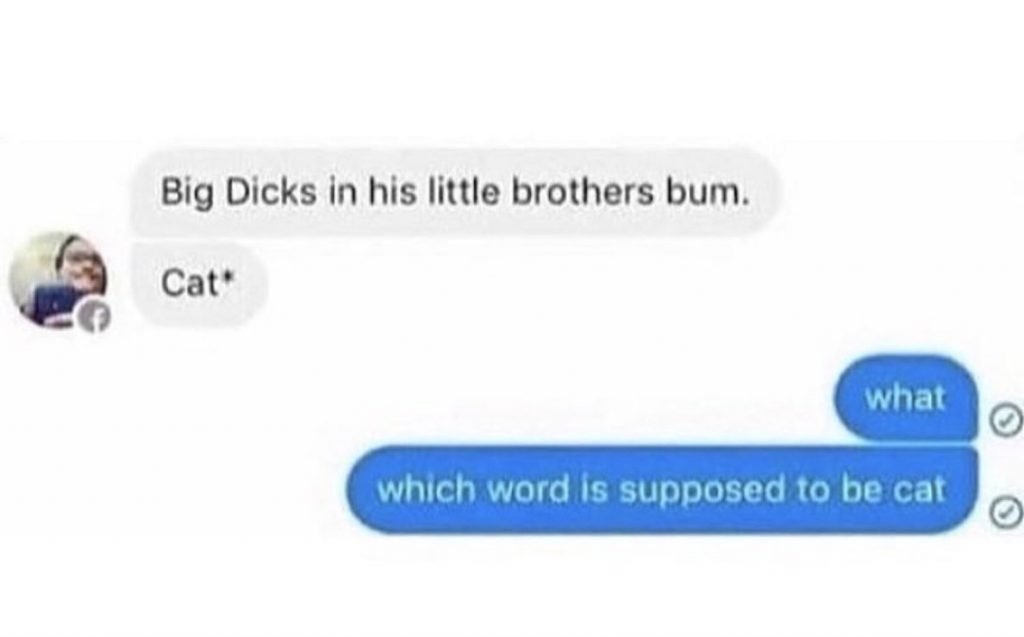Click the word "bum." in the gray message
Screen dimensions: 1024x637
706,193
